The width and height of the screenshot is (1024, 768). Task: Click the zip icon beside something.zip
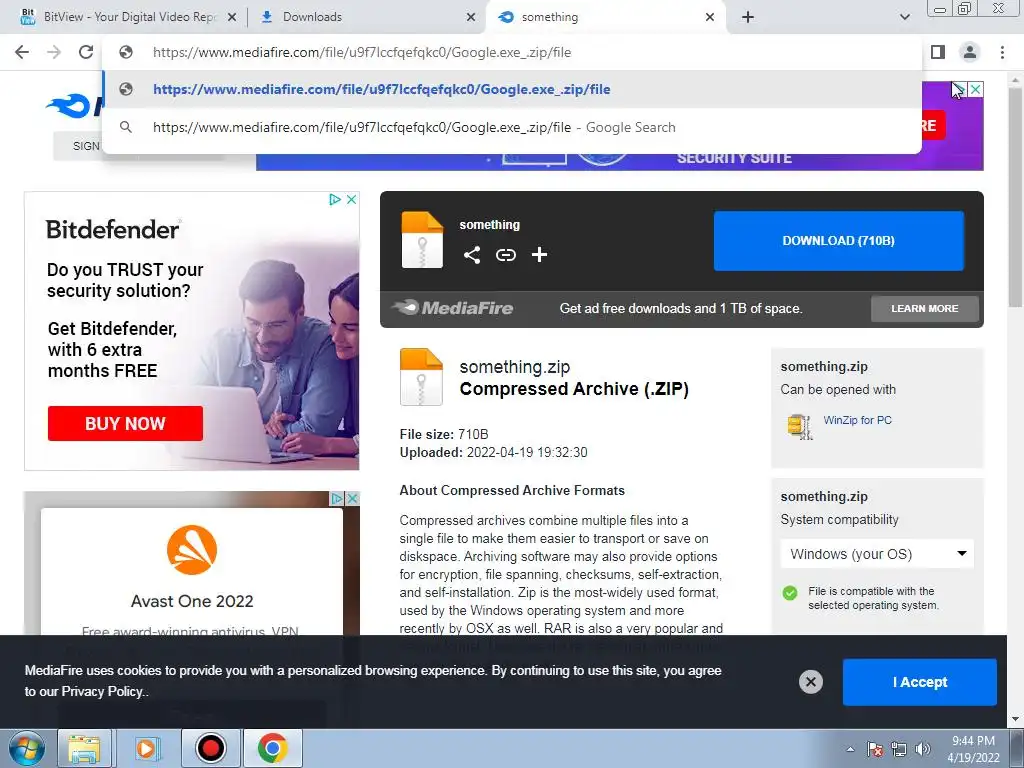[421, 377]
